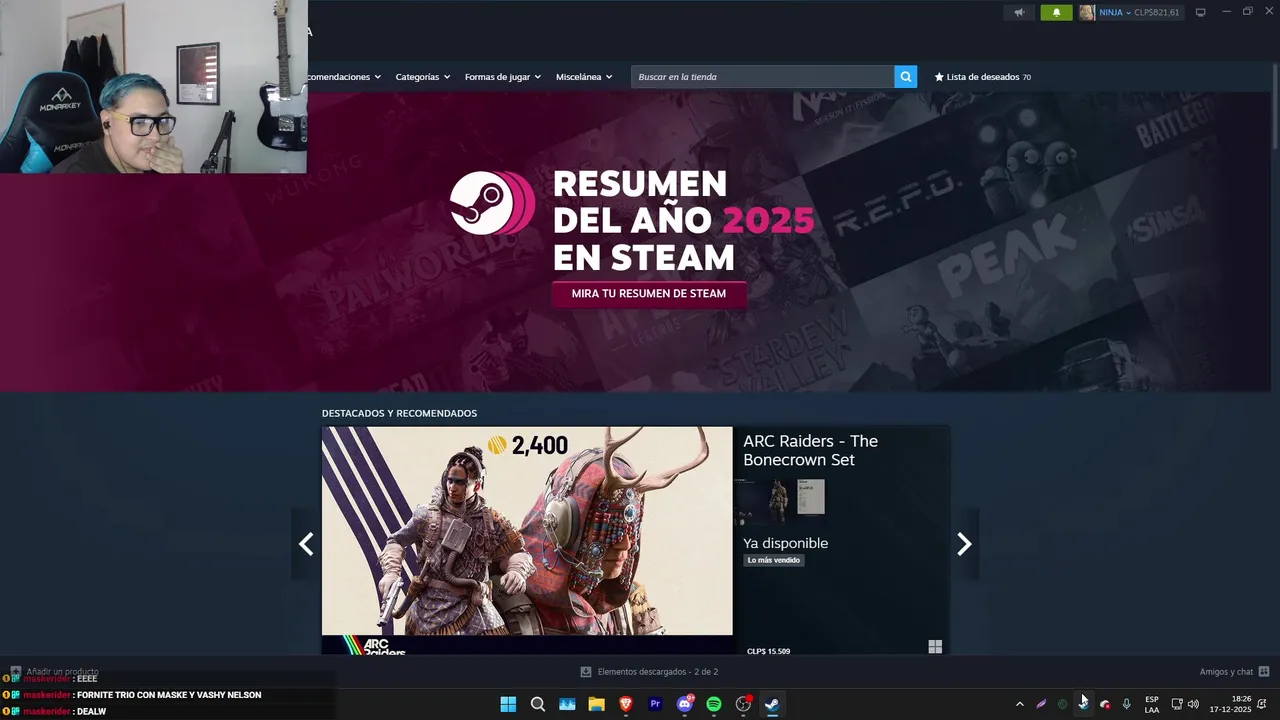Click the Steam taskbar icon
The width and height of the screenshot is (1280, 720).
(772, 704)
